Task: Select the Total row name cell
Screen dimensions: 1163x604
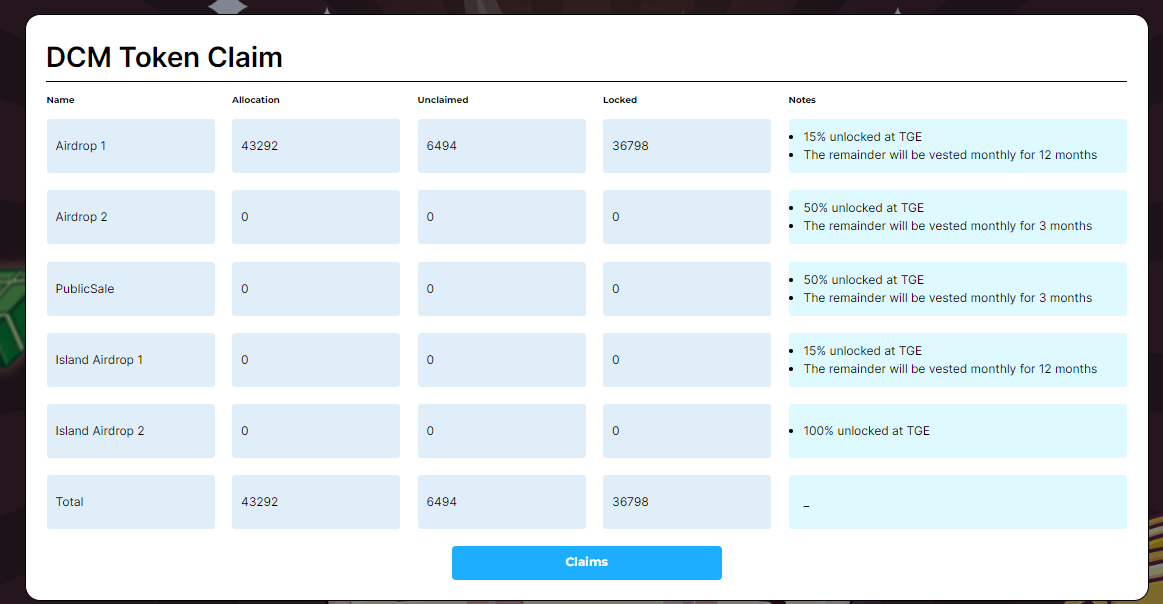Action: click(131, 502)
